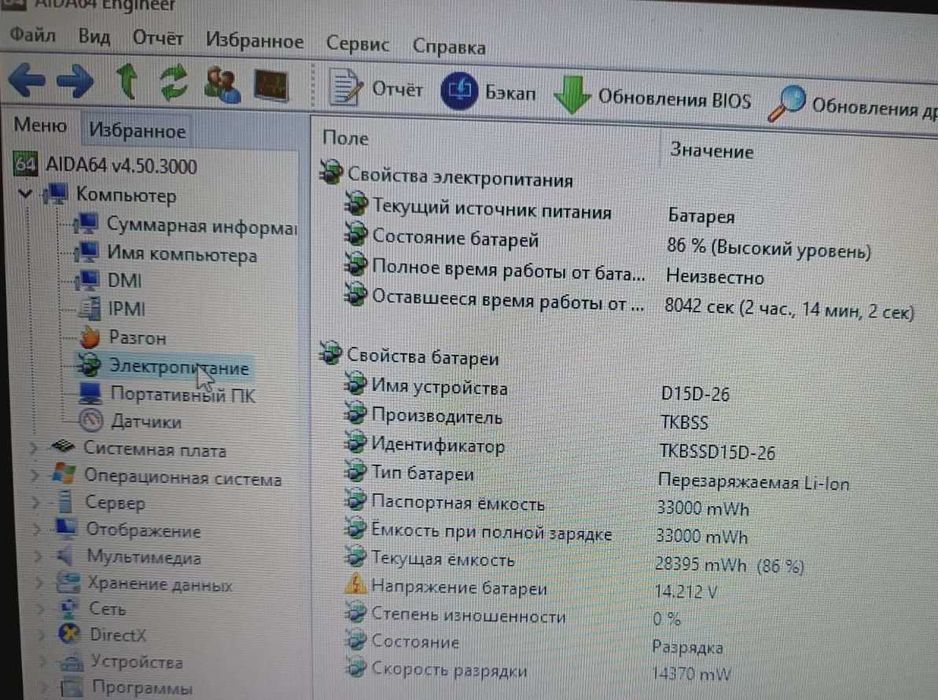Expand the DirectX node
Image resolution: width=938 pixels, height=700 pixels.
pos(41,634)
